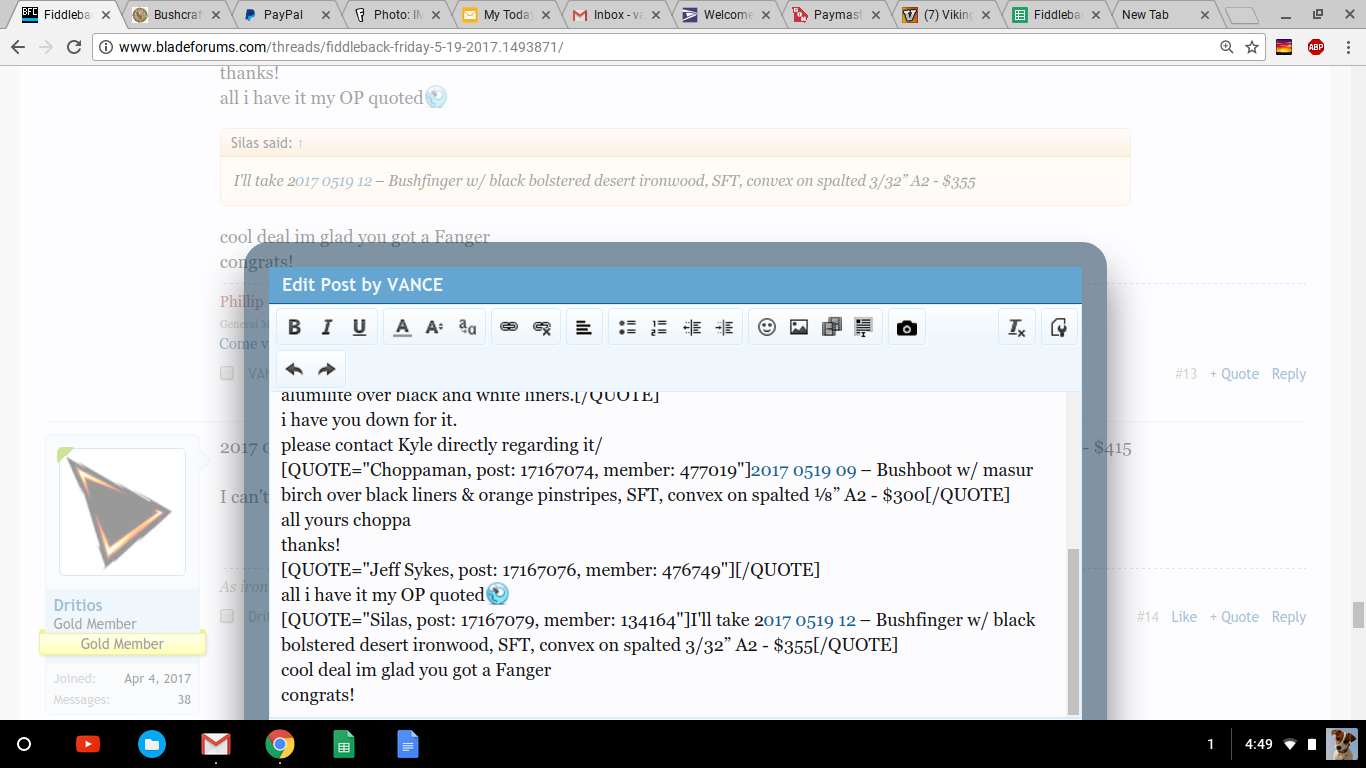
Task: Toggle bold formatting in the editor
Action: click(x=294, y=327)
